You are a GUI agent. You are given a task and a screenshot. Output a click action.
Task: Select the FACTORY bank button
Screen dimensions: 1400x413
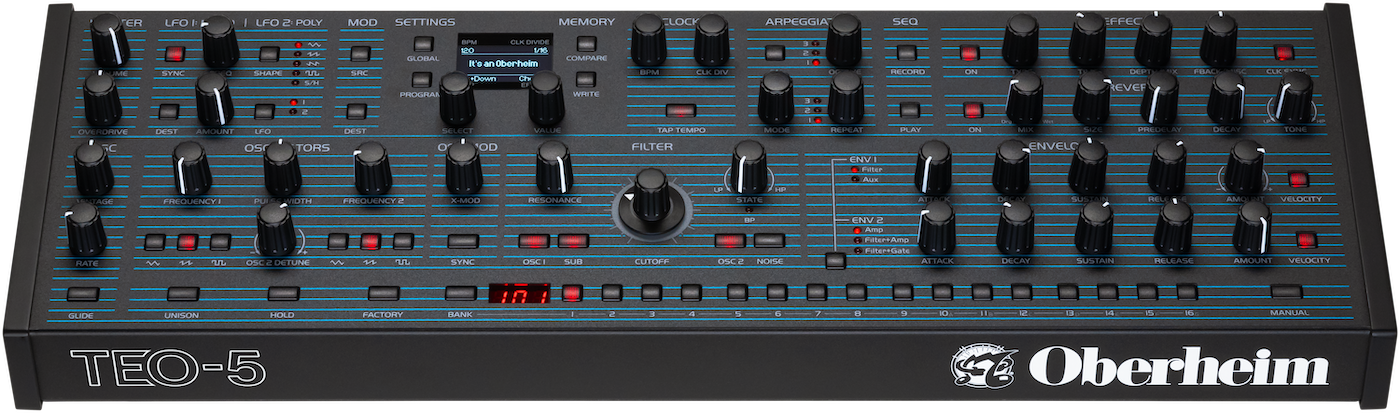click(x=384, y=294)
